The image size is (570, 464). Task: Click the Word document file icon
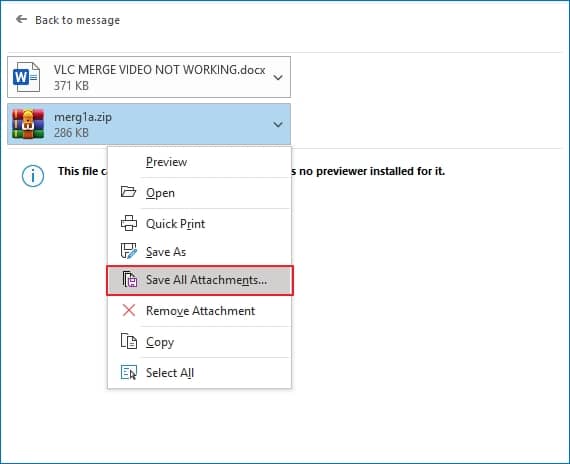(26, 77)
